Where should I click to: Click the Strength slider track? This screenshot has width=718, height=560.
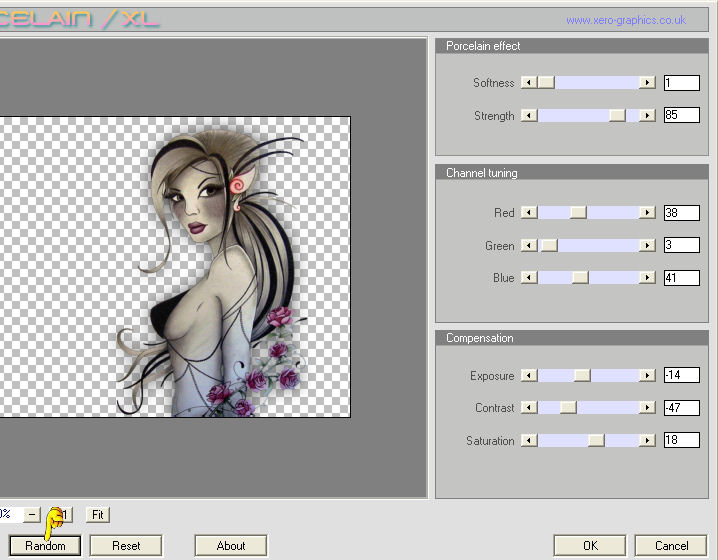[575, 116]
